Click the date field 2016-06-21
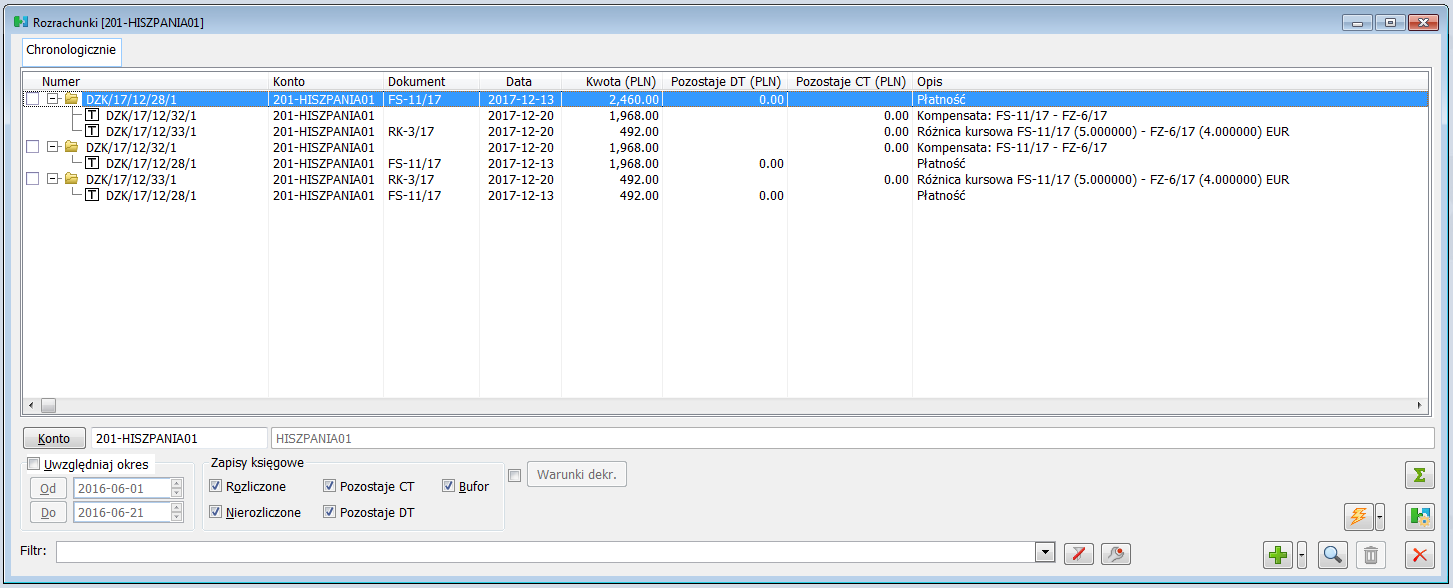This screenshot has height=588, width=1453. (x=121, y=512)
